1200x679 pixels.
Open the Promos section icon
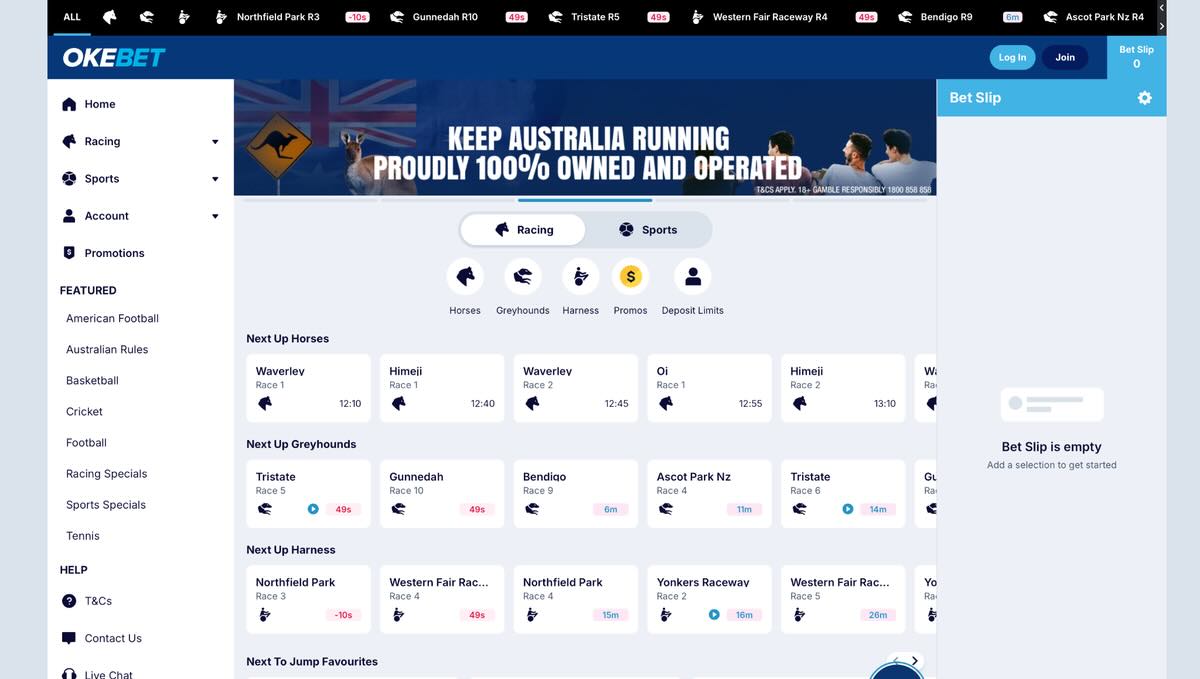click(630, 276)
